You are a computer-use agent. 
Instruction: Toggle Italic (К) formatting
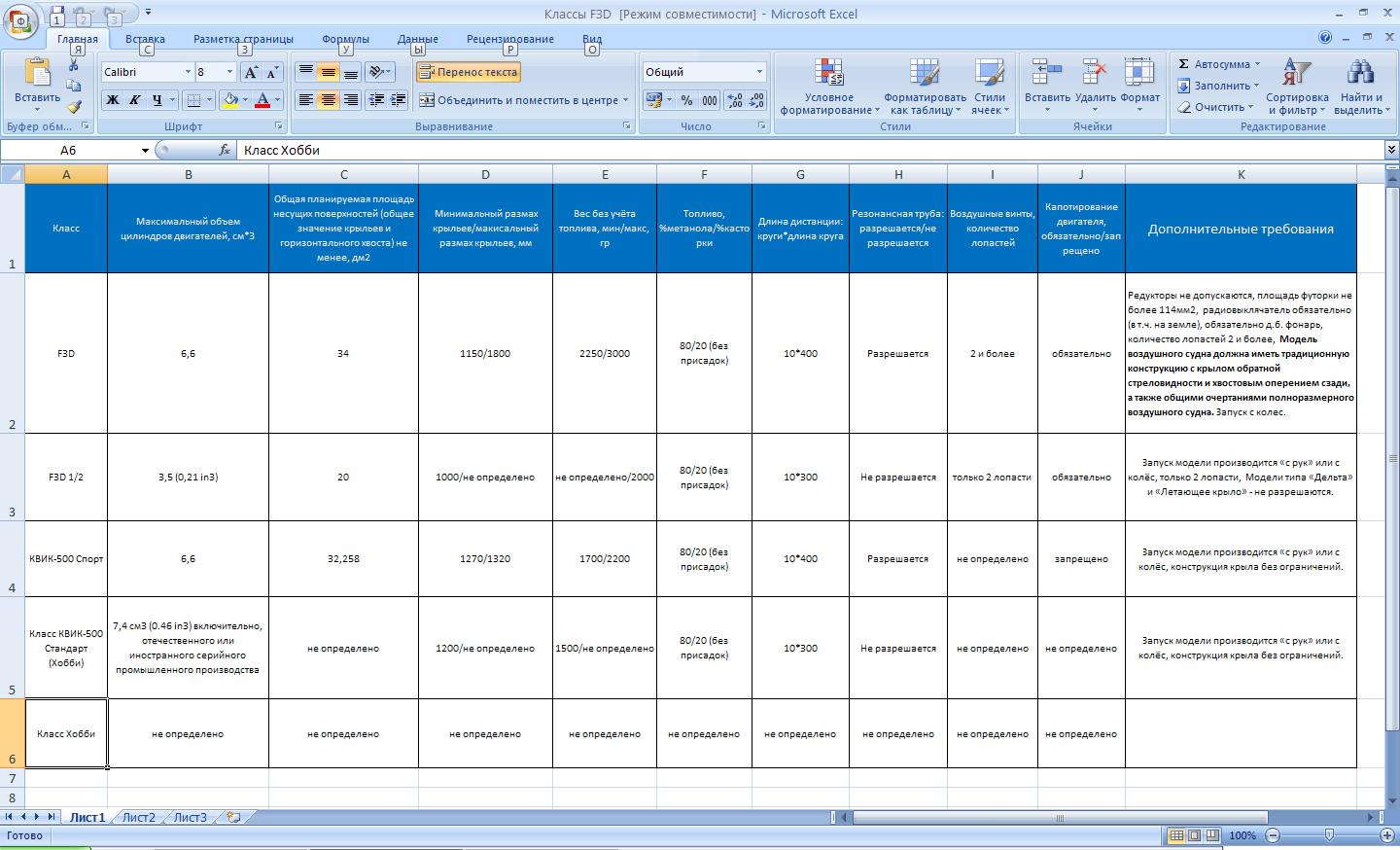(x=134, y=100)
